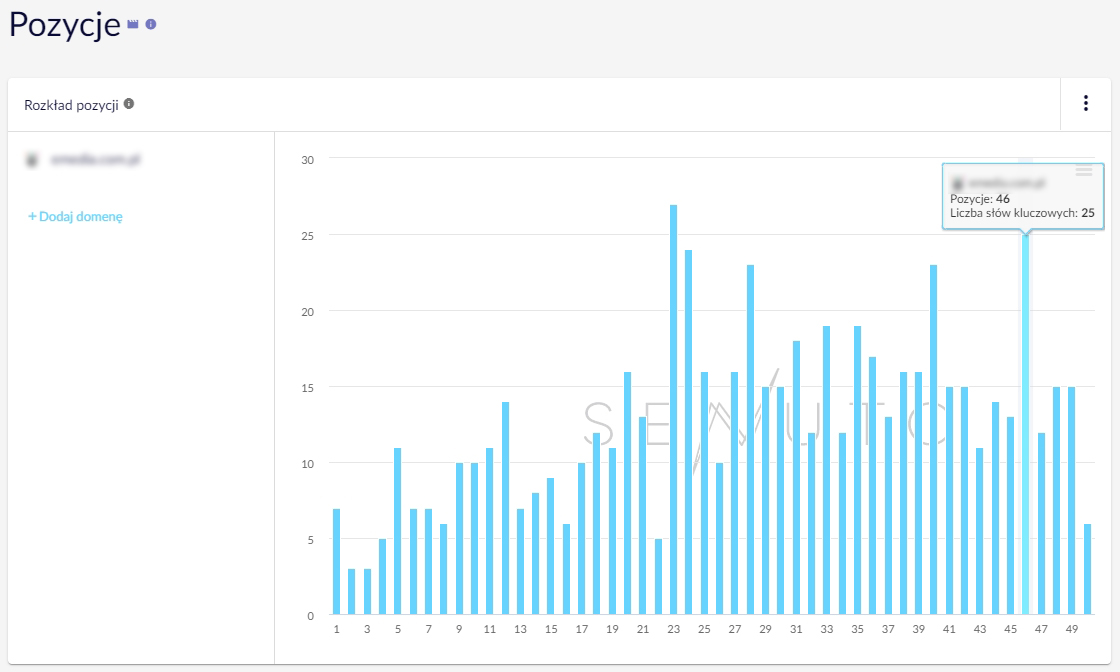1120x672 pixels.
Task: Click the bar at position 33
Action: pyautogui.click(x=826, y=470)
